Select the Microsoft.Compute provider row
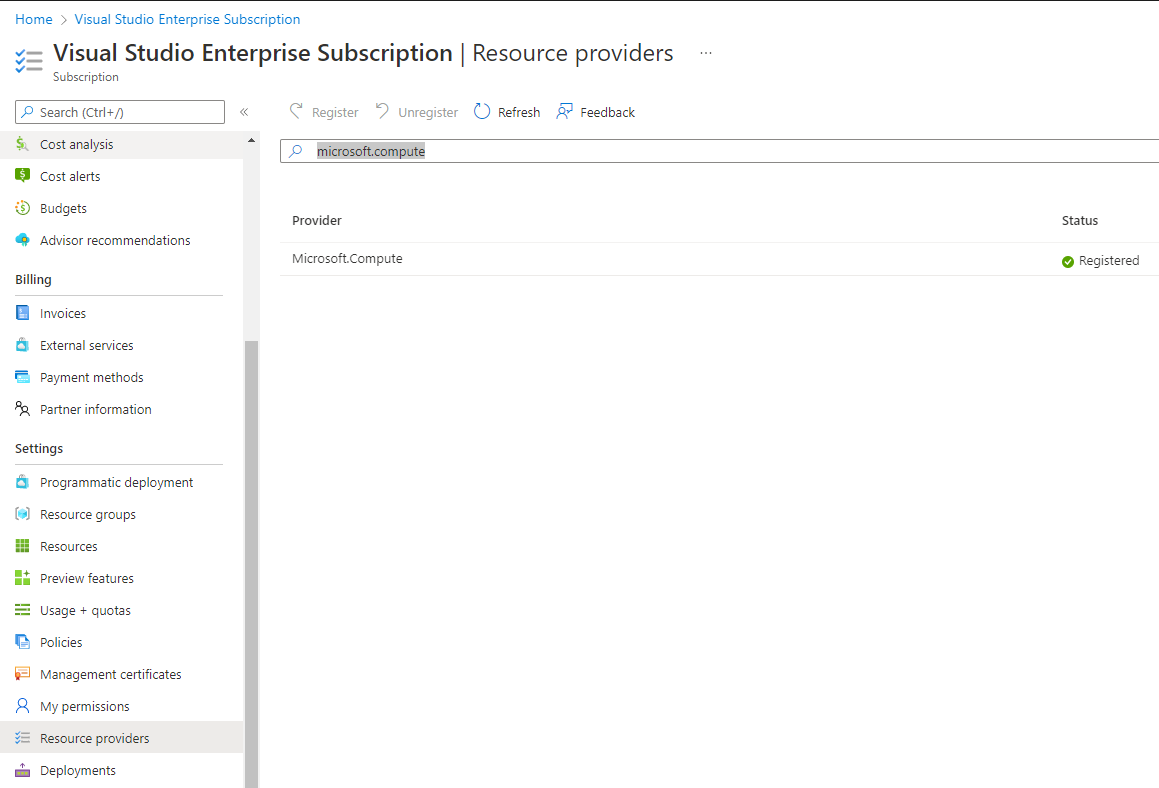 720,259
